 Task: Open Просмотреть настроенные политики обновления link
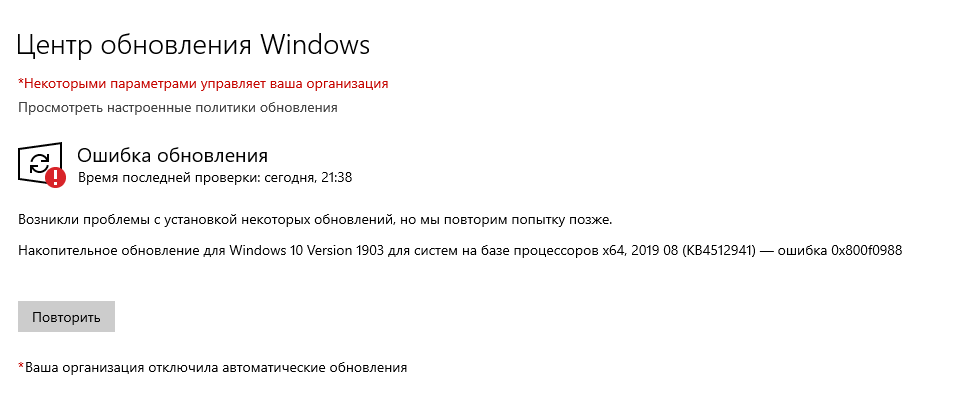pyautogui.click(x=177, y=108)
